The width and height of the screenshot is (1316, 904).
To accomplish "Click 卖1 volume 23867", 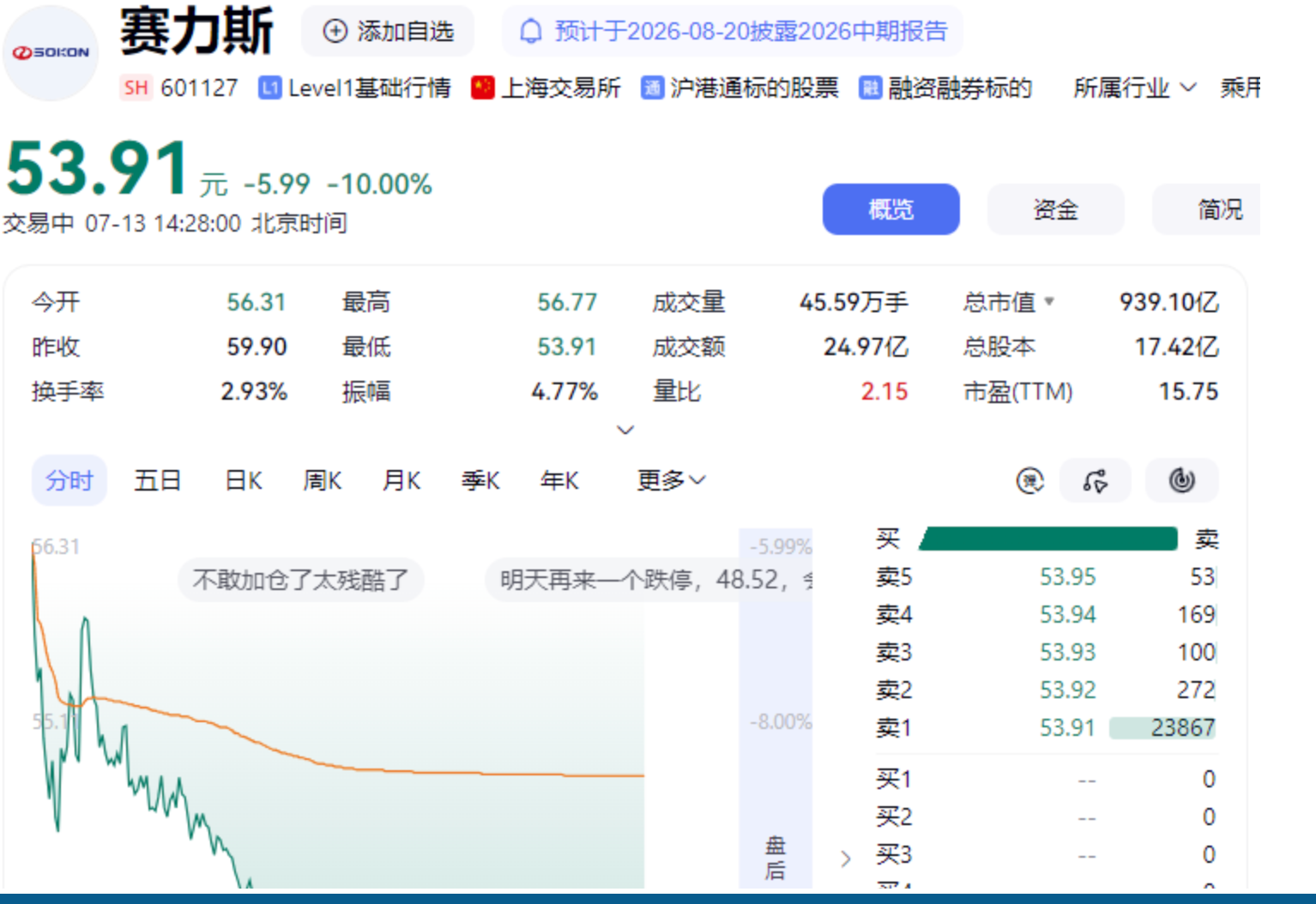I will 1182,727.
